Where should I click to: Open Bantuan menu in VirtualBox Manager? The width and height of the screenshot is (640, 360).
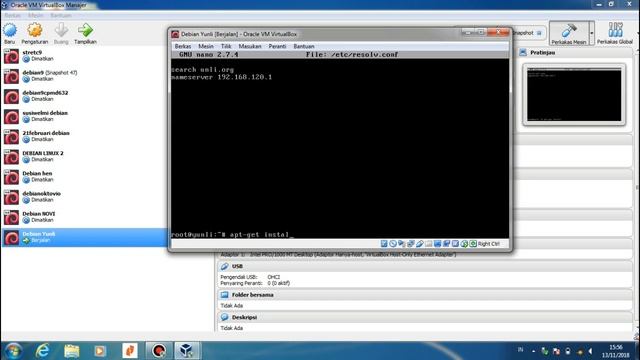point(61,15)
